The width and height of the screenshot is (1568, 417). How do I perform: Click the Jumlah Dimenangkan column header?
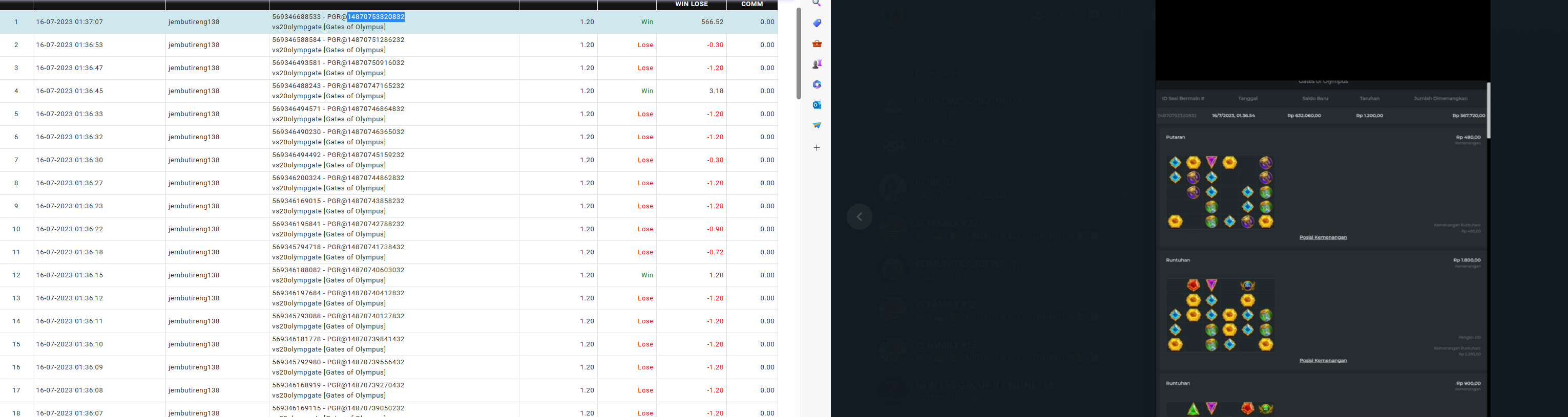(1440, 98)
